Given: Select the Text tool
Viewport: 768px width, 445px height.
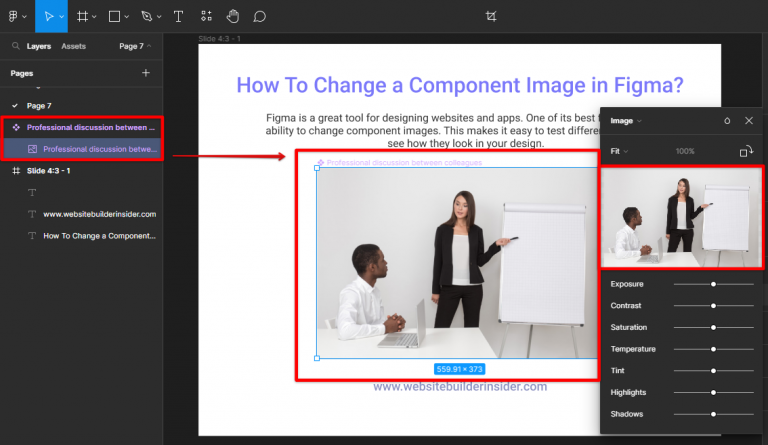Looking at the screenshot, I should coord(178,16).
